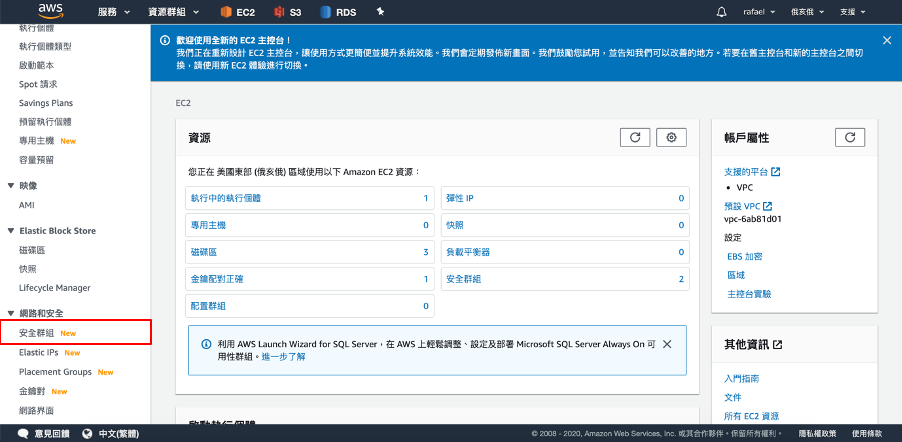Open 安全群組 resource tile

(x=565, y=279)
